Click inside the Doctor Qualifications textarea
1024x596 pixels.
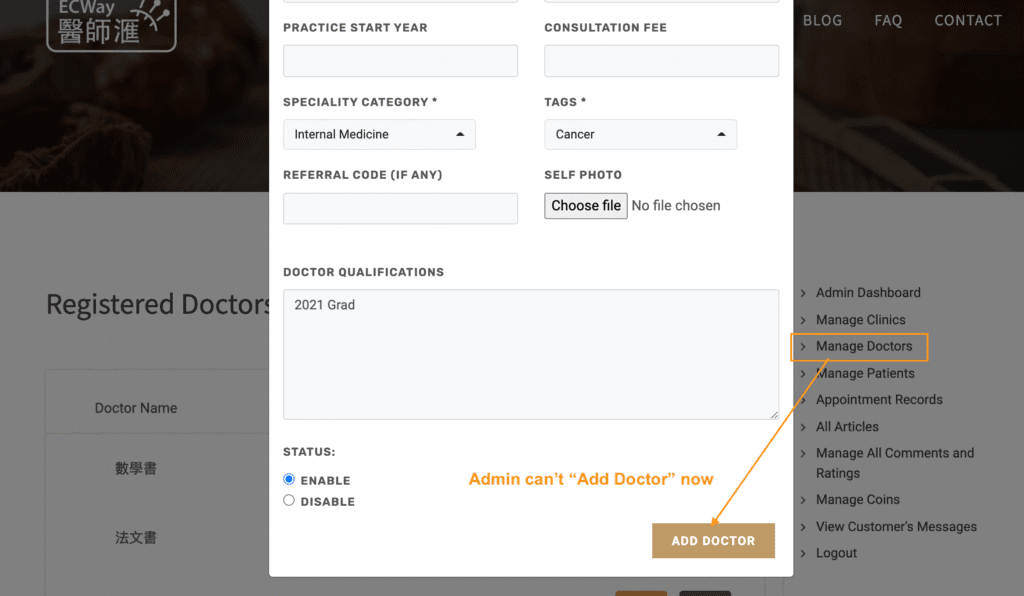point(530,354)
